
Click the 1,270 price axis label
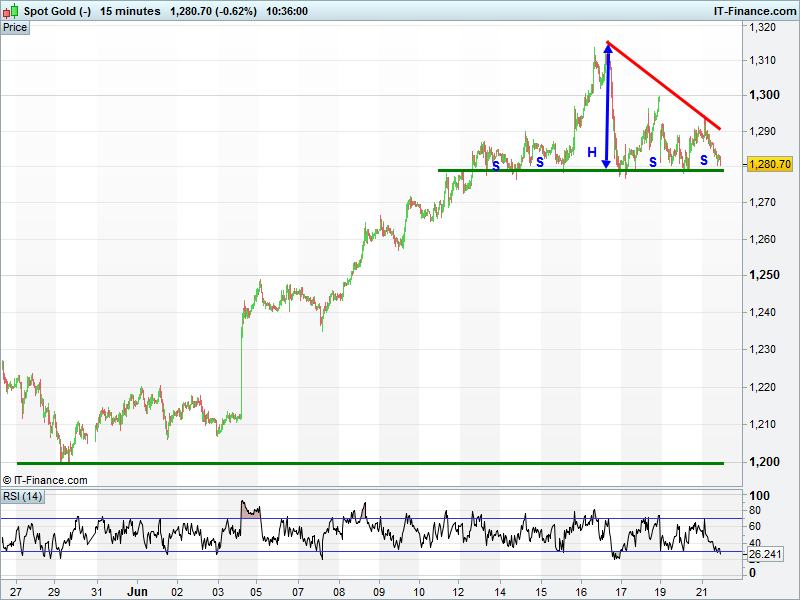pyautogui.click(x=762, y=203)
